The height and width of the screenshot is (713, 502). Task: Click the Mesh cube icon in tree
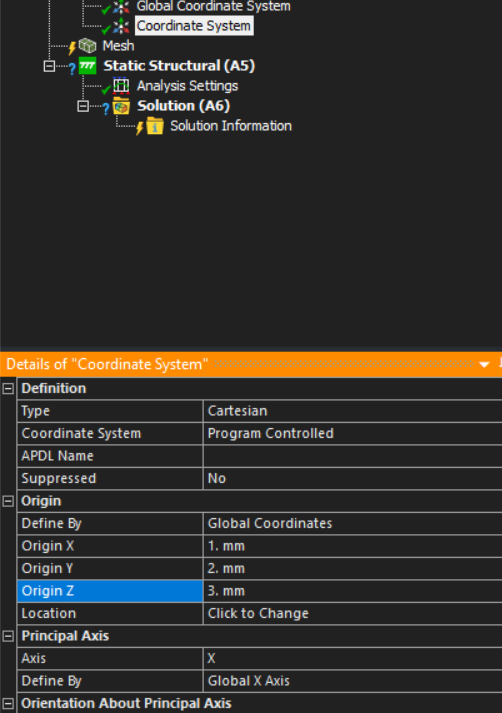(87, 45)
